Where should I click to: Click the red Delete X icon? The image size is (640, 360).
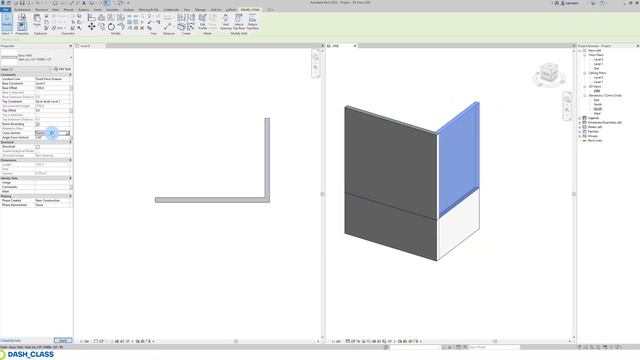click(142, 28)
